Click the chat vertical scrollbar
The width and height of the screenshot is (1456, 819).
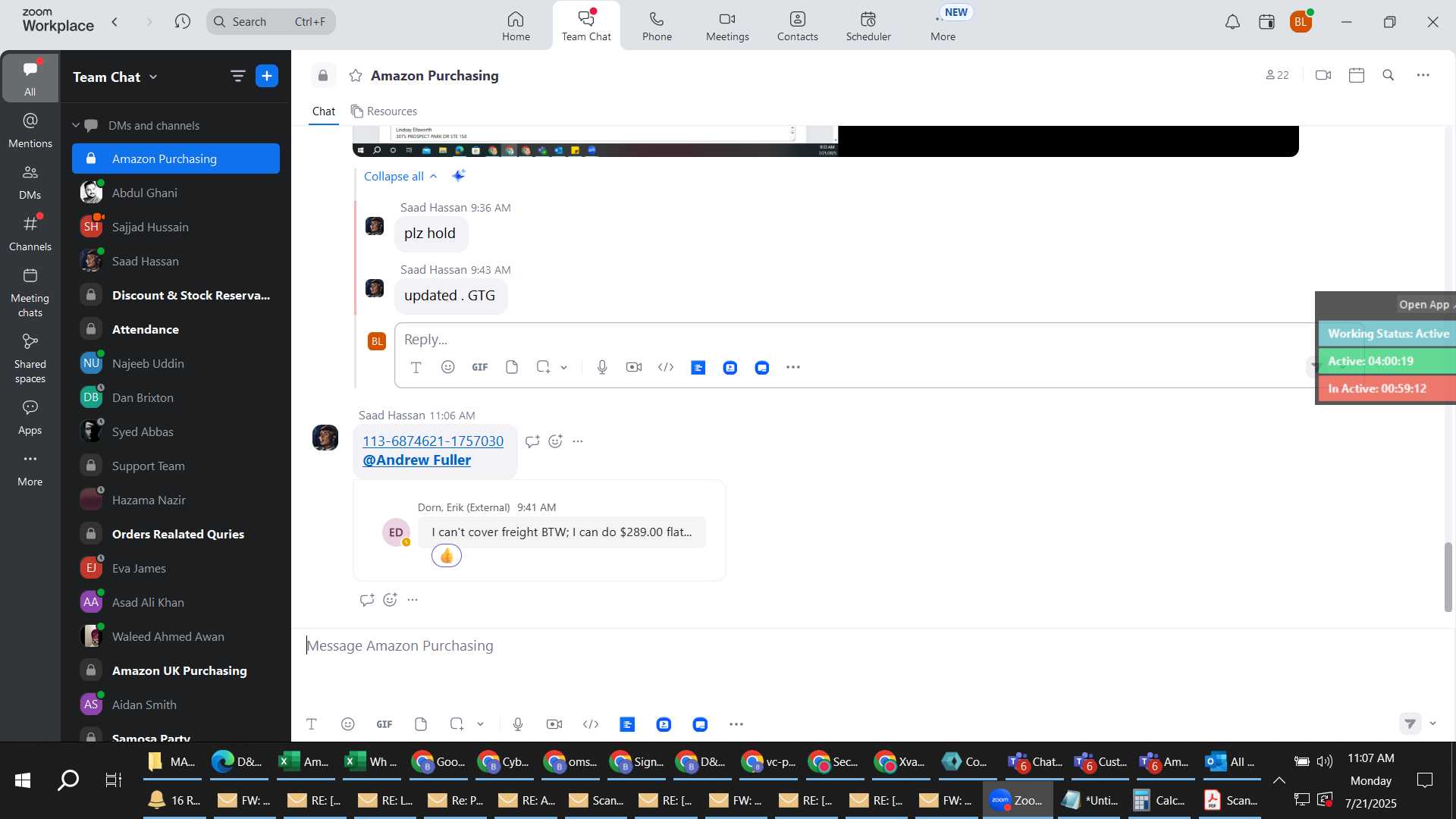pyautogui.click(x=1448, y=577)
